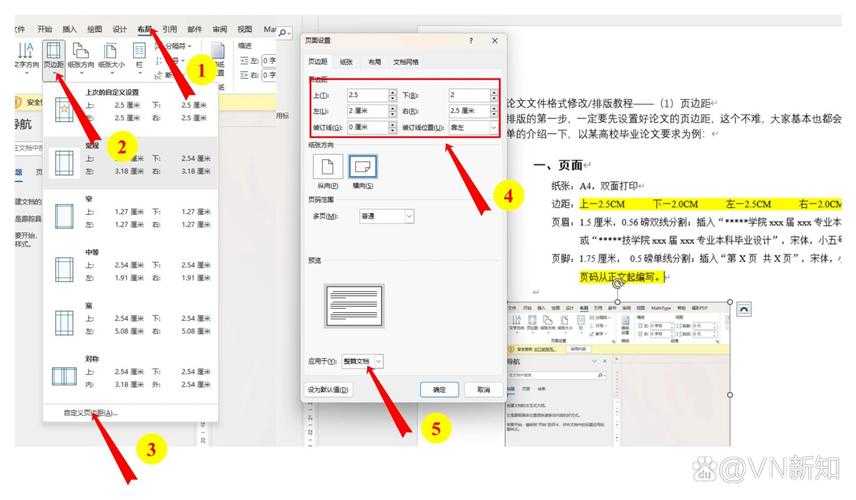
Task: Select the Wide (宽) 5.08 cm margins preset
Action: point(130,322)
